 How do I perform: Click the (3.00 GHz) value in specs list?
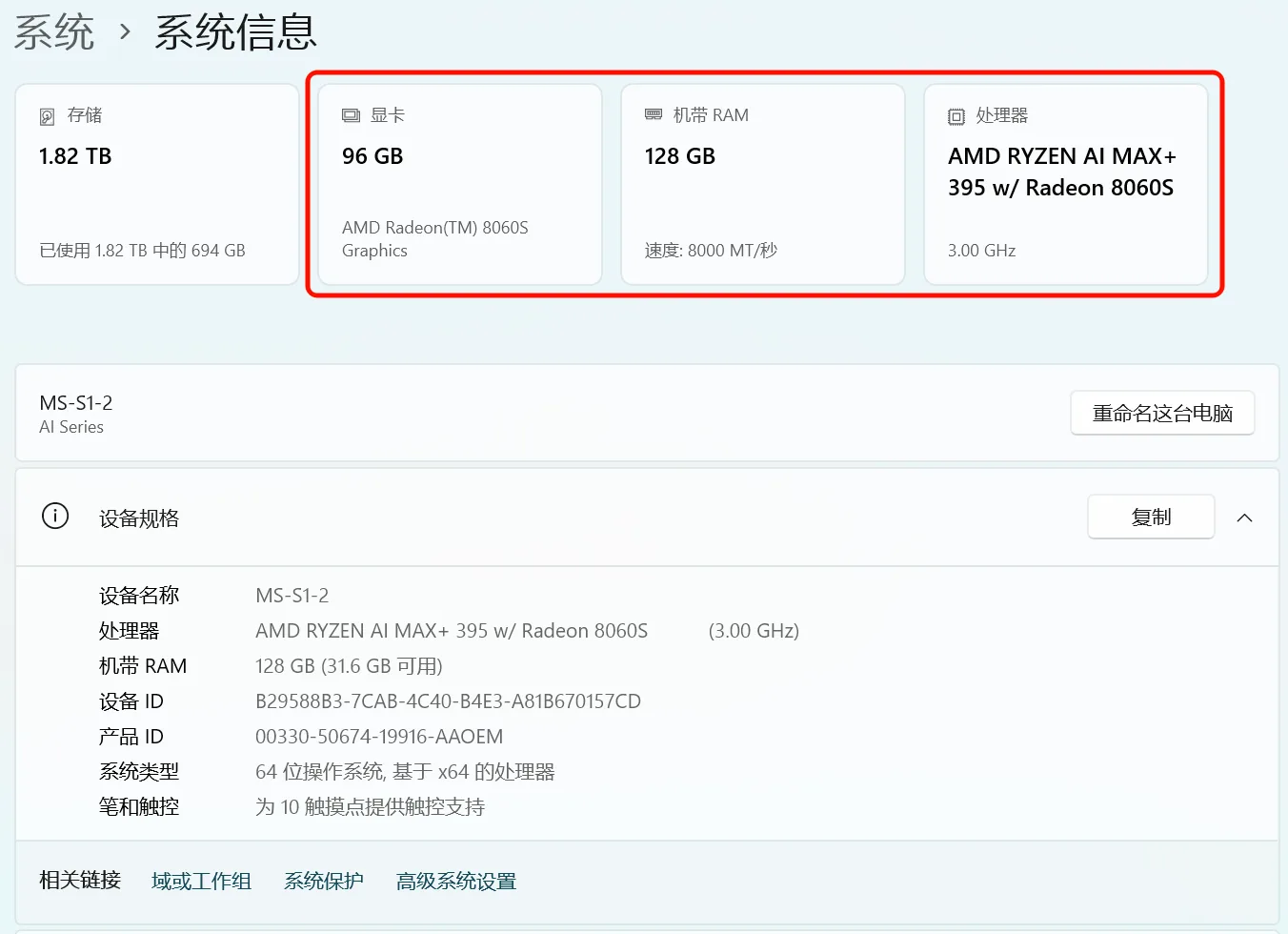click(754, 631)
